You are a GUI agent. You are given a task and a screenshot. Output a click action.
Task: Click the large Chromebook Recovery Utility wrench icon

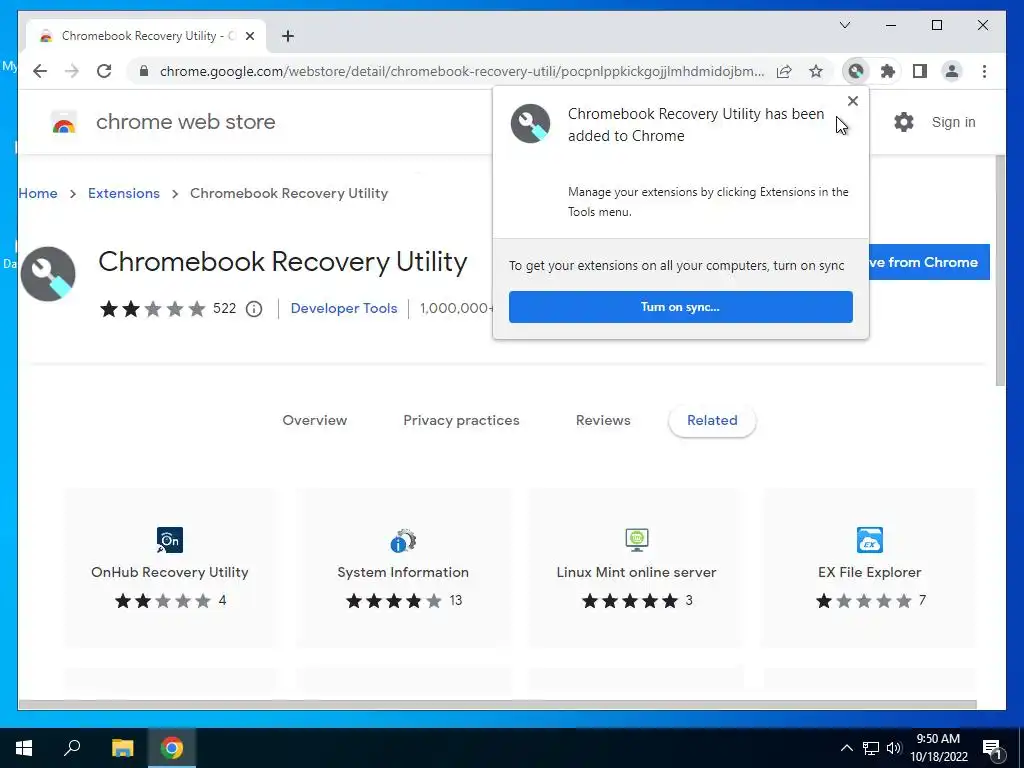coord(48,274)
